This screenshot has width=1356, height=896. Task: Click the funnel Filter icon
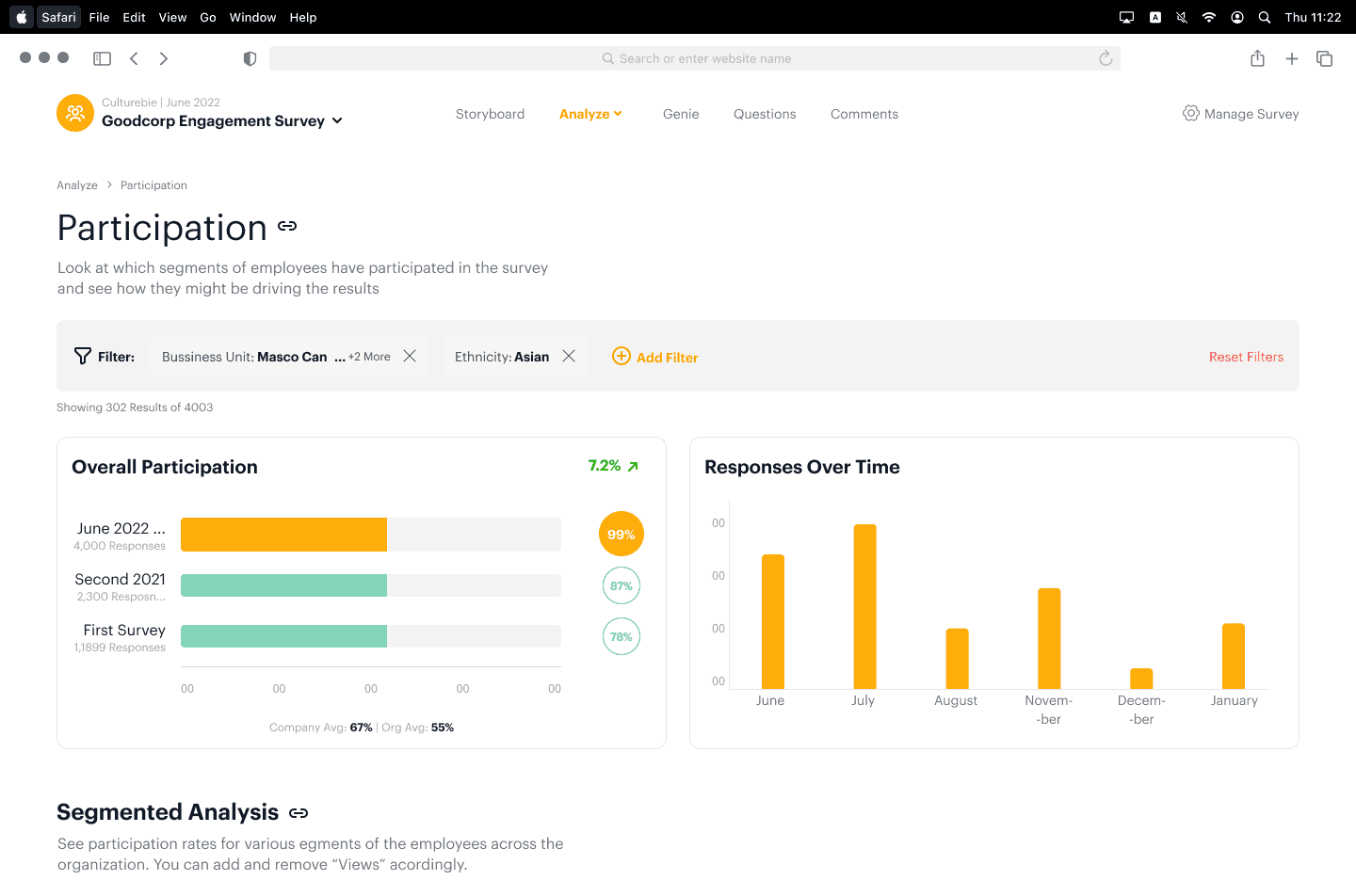pos(83,357)
